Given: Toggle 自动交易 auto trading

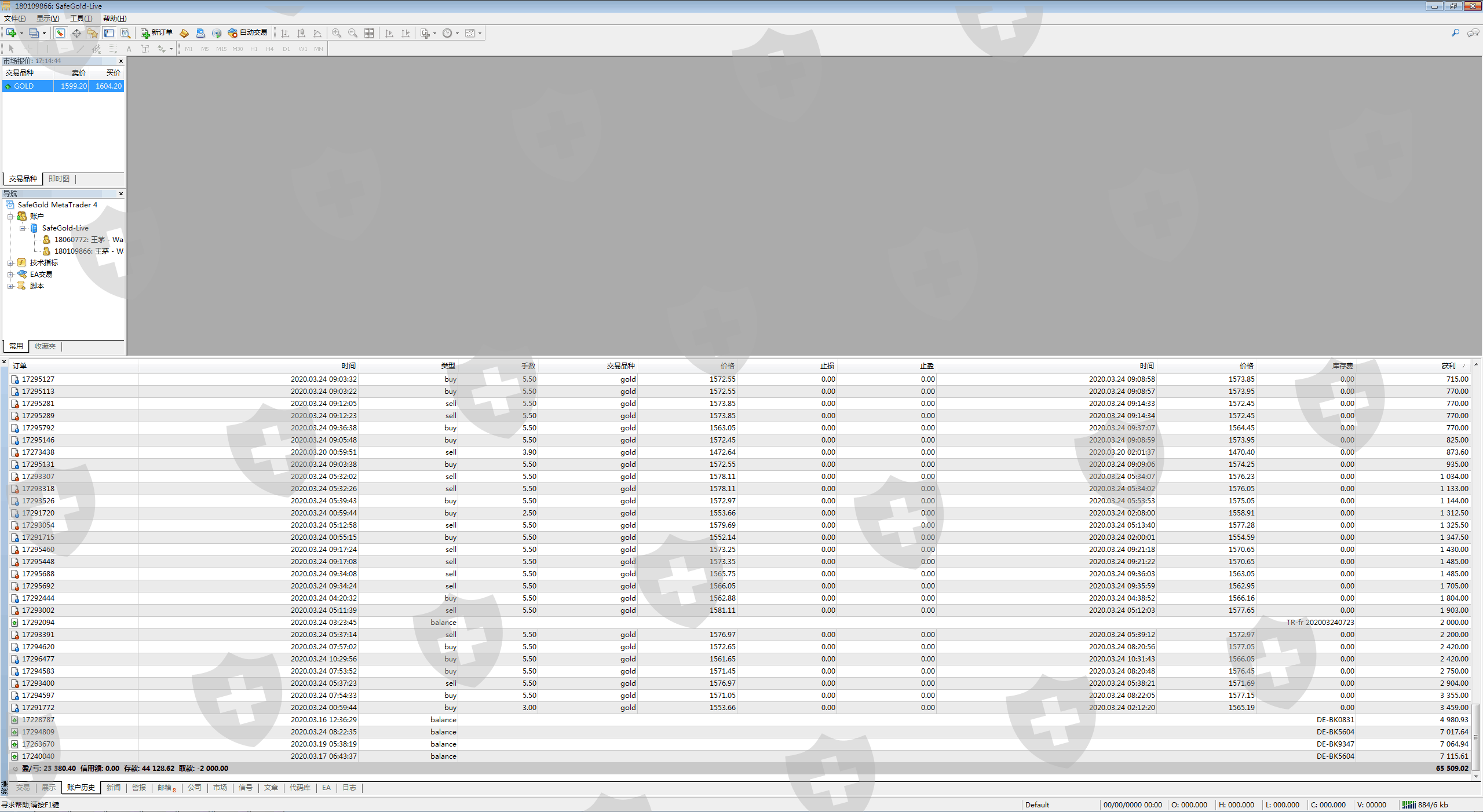Looking at the screenshot, I should click(x=248, y=33).
